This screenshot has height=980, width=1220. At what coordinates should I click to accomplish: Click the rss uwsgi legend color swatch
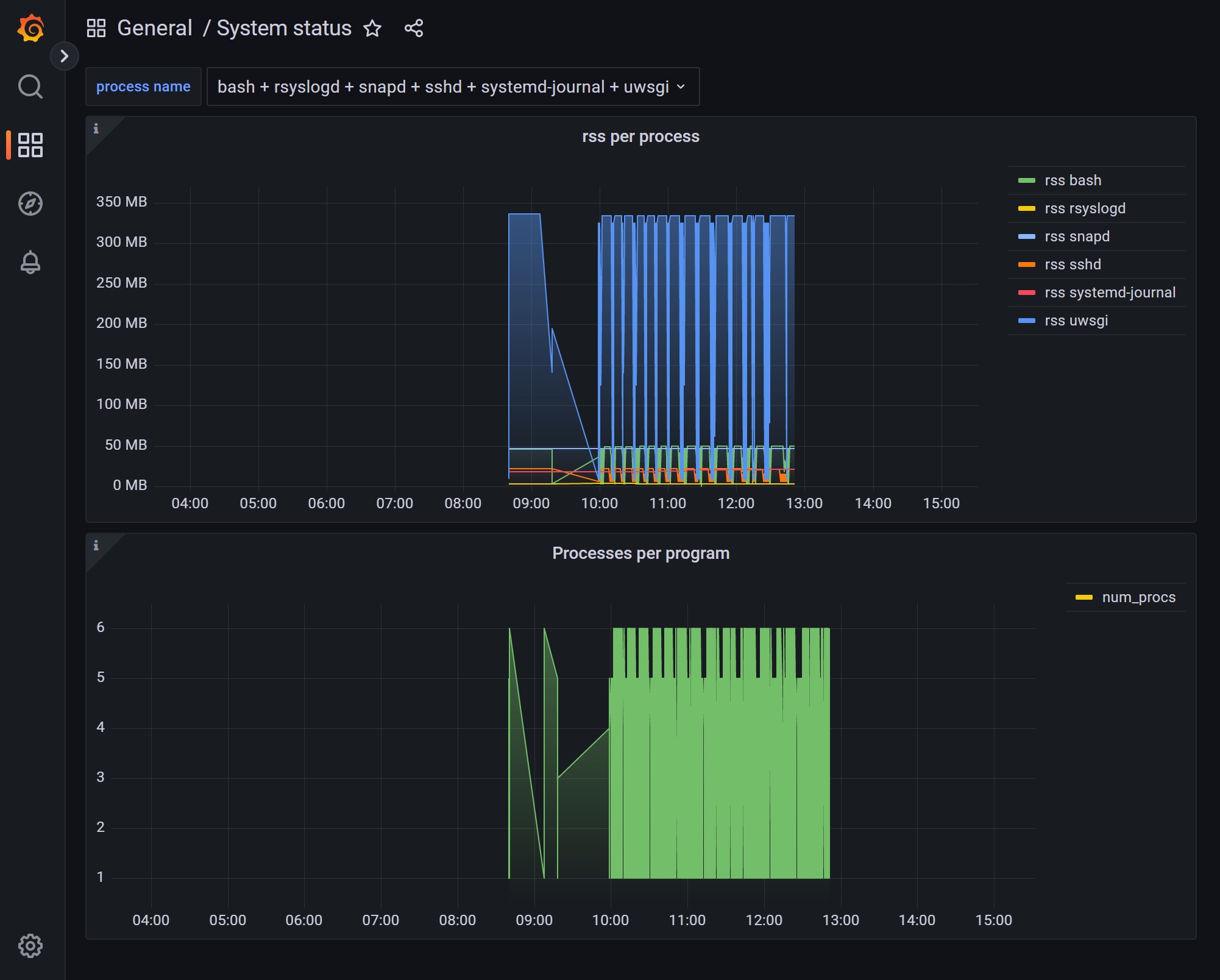tap(1027, 321)
